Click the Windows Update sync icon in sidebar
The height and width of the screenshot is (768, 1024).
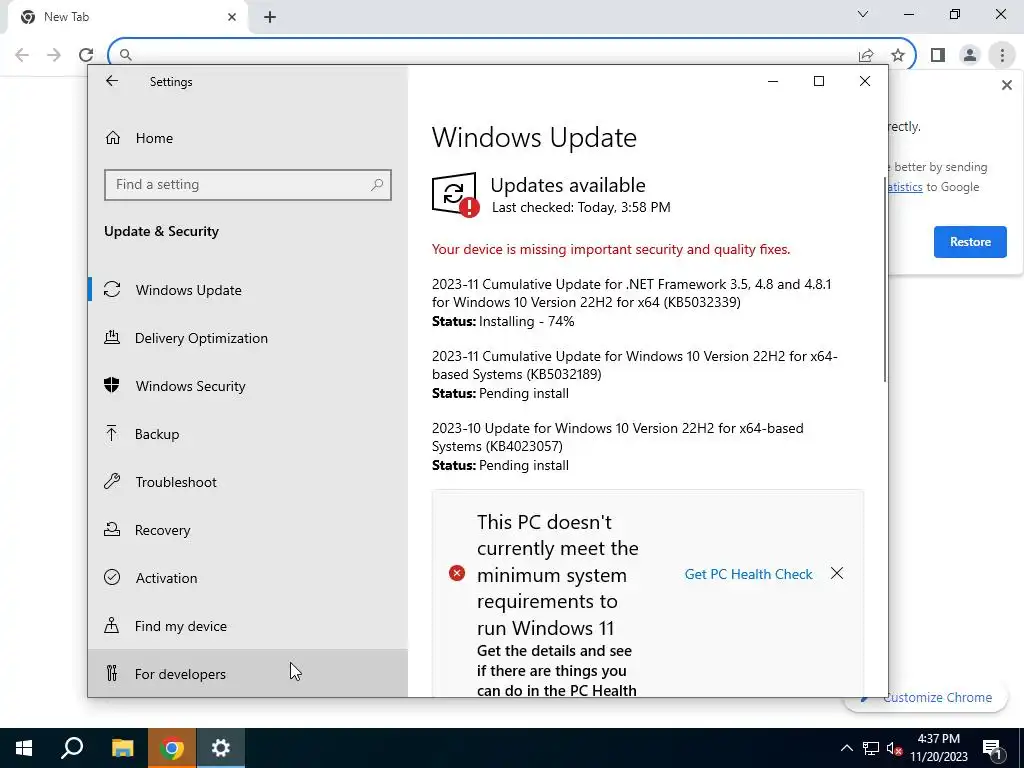[112, 289]
